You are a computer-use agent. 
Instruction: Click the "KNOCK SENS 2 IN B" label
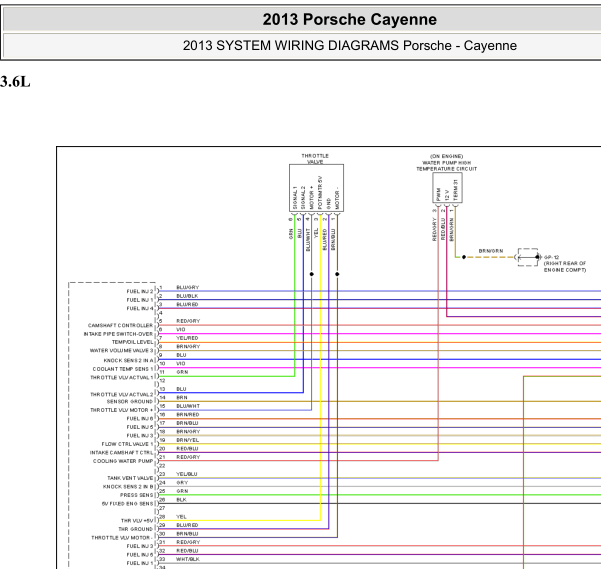click(x=128, y=487)
